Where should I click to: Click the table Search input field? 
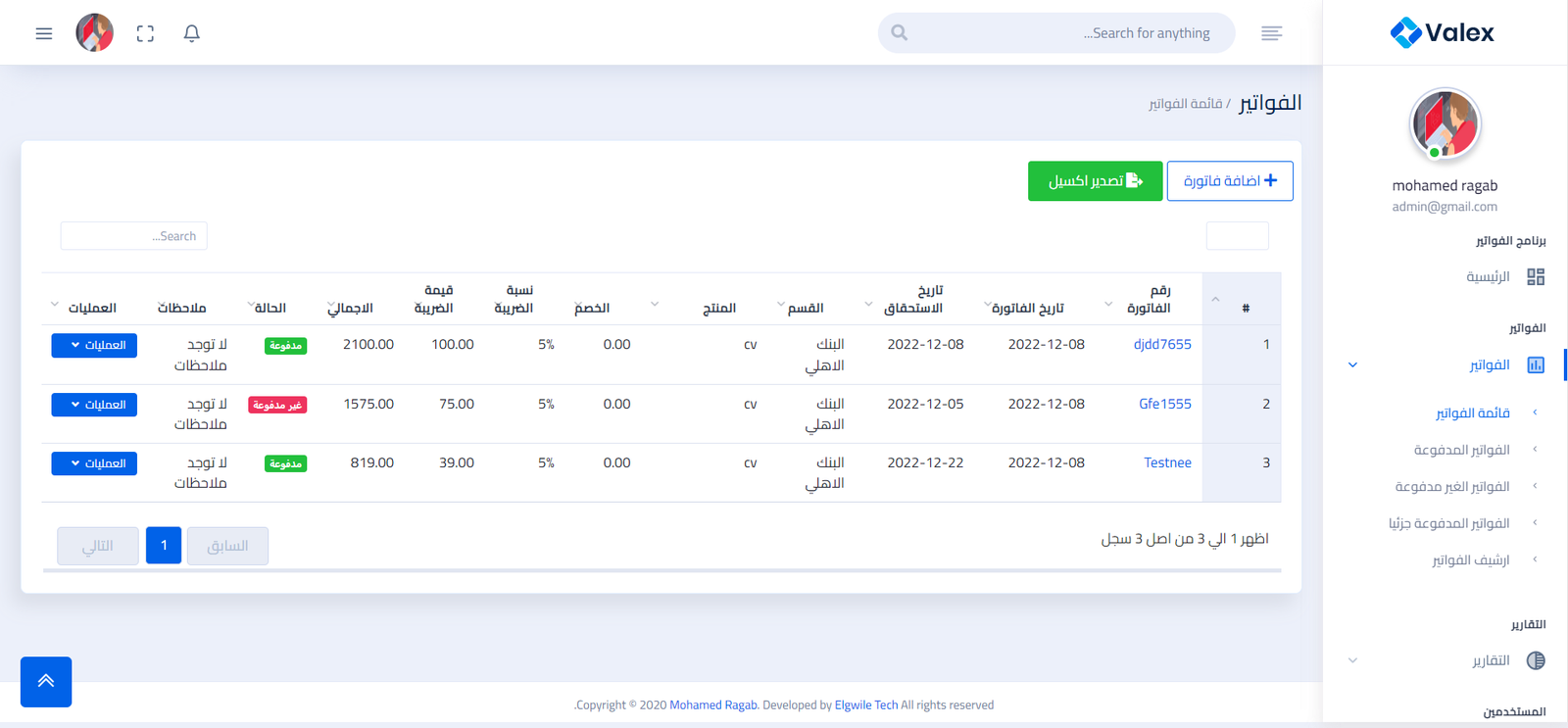click(x=134, y=236)
